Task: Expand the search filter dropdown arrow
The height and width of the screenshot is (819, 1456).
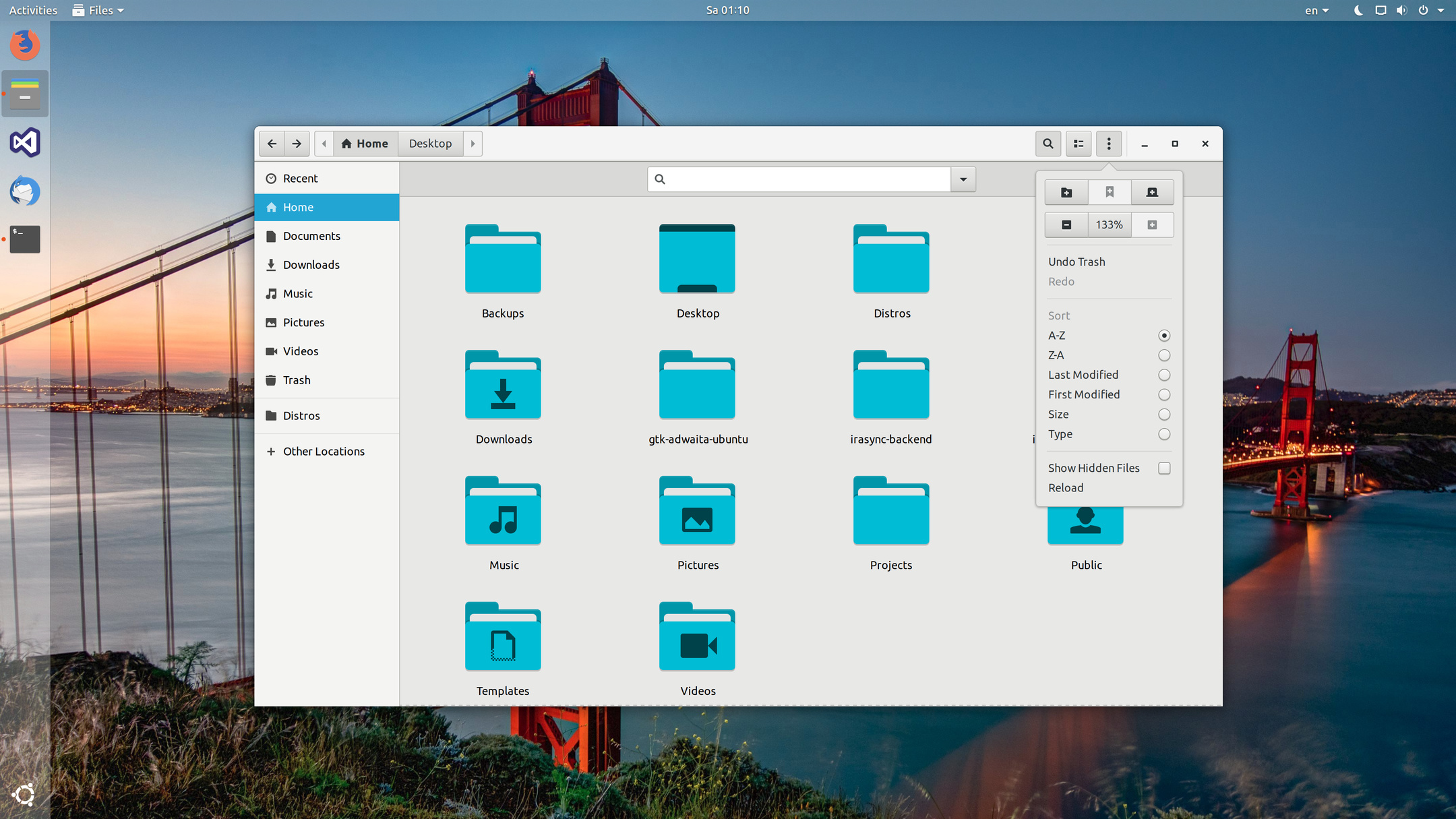Action: (963, 179)
